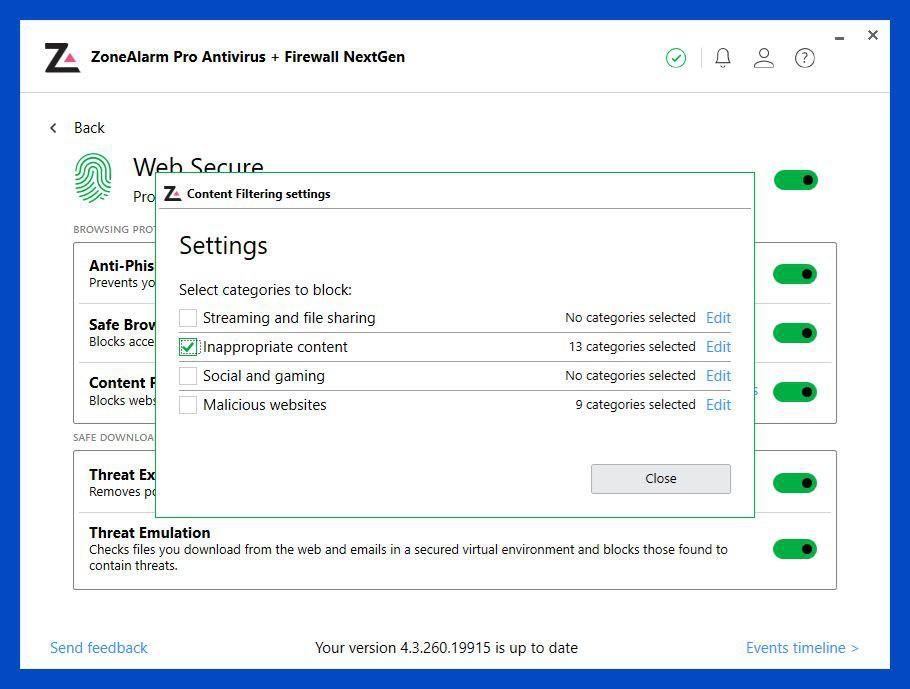Click the 'Inappropriate content' label
The image size is (910, 689).
pos(275,347)
